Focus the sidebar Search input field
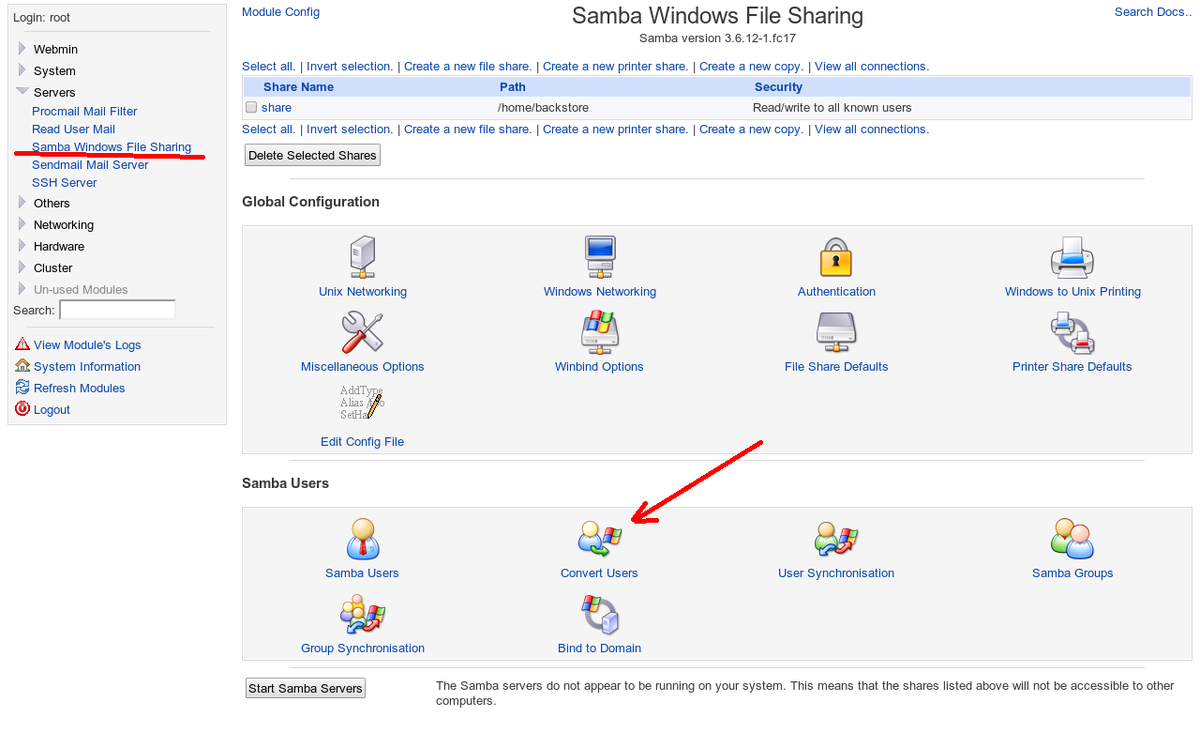Screen dimensions: 1200x748 (117, 310)
